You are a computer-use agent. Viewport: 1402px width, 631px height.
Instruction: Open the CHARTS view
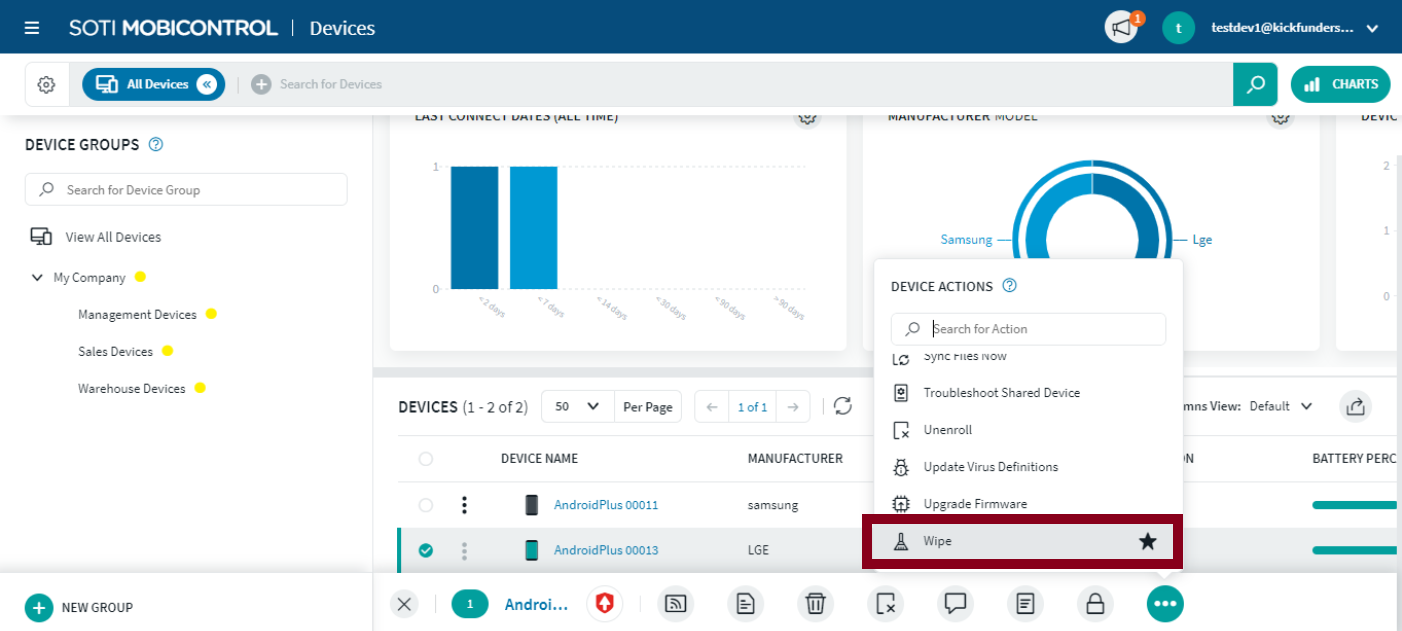tap(1341, 85)
